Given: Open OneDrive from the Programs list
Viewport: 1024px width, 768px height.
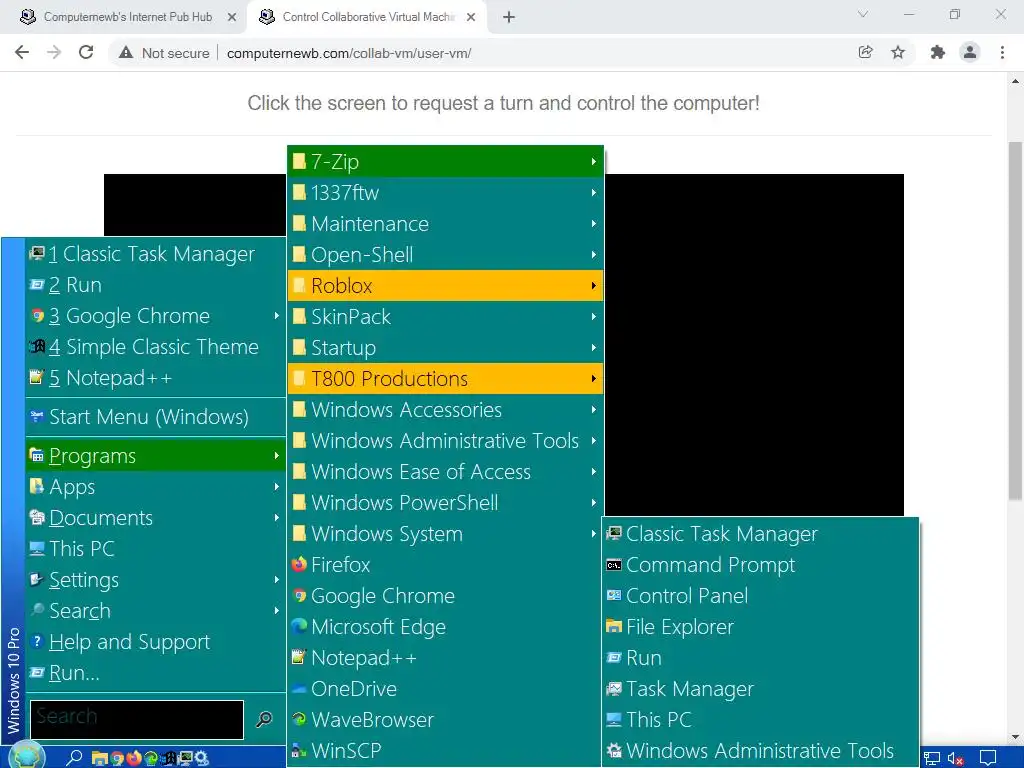Looking at the screenshot, I should point(445,689).
